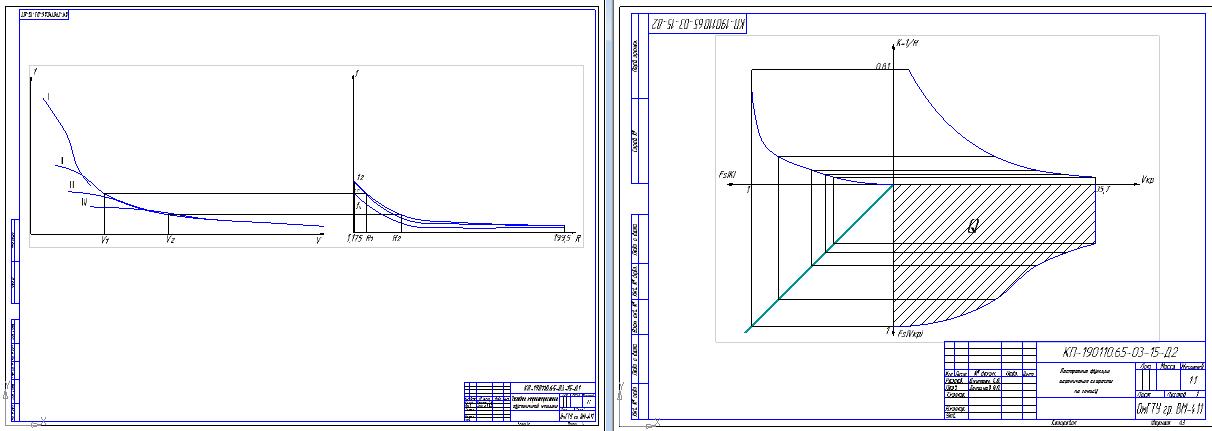1212x431 pixels.
Task: Select the 0,01 value near the vertical axis
Action: (883, 65)
